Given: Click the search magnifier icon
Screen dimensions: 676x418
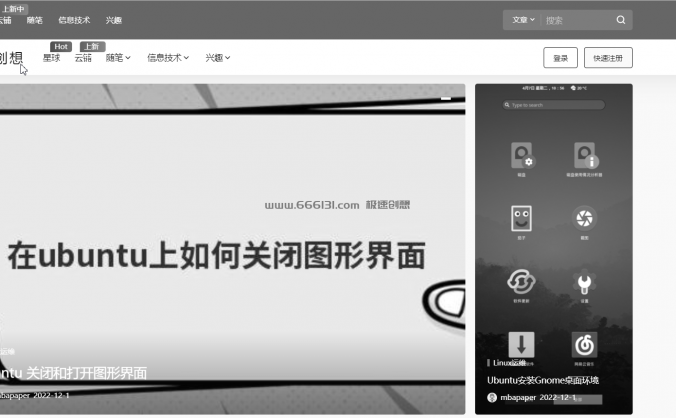Looking at the screenshot, I should point(620,19).
